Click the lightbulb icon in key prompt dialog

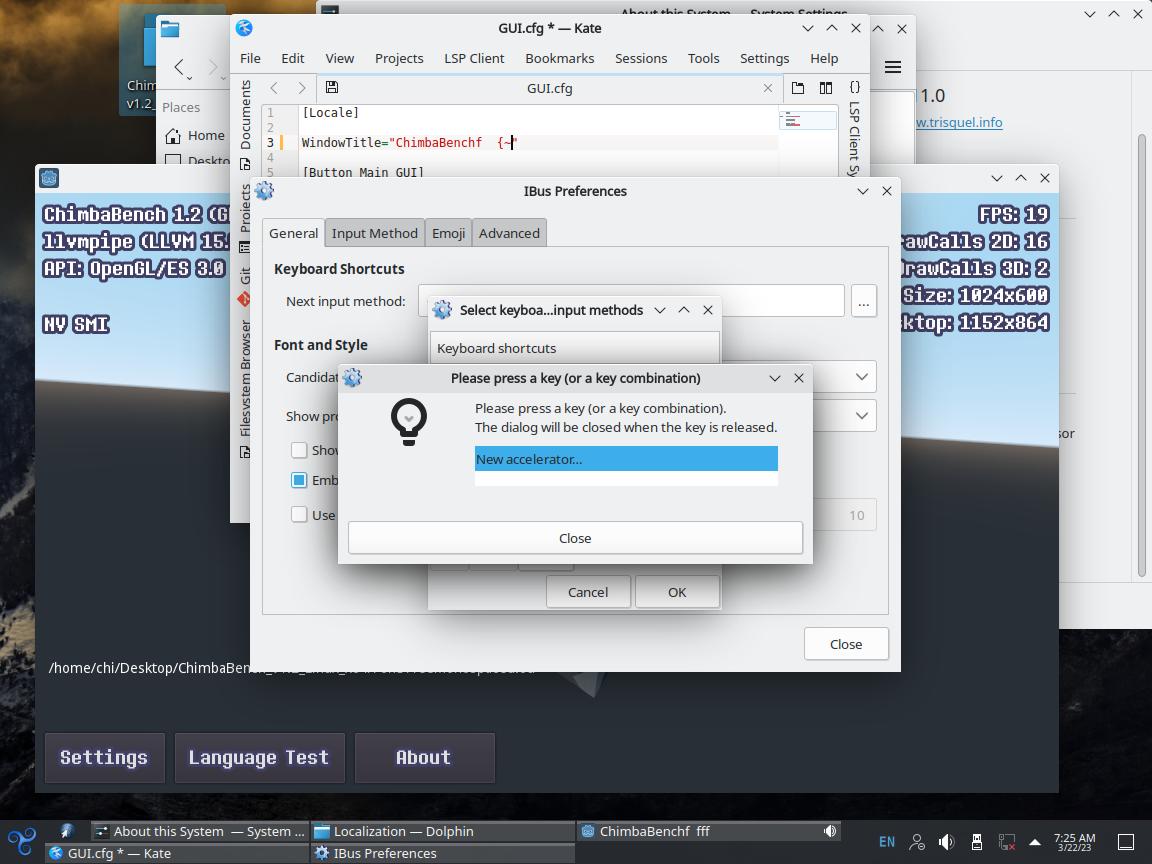point(408,422)
